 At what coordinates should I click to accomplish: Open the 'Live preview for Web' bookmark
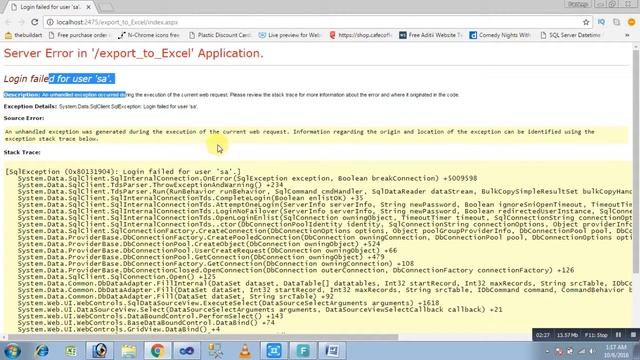pyautogui.click(x=291, y=35)
